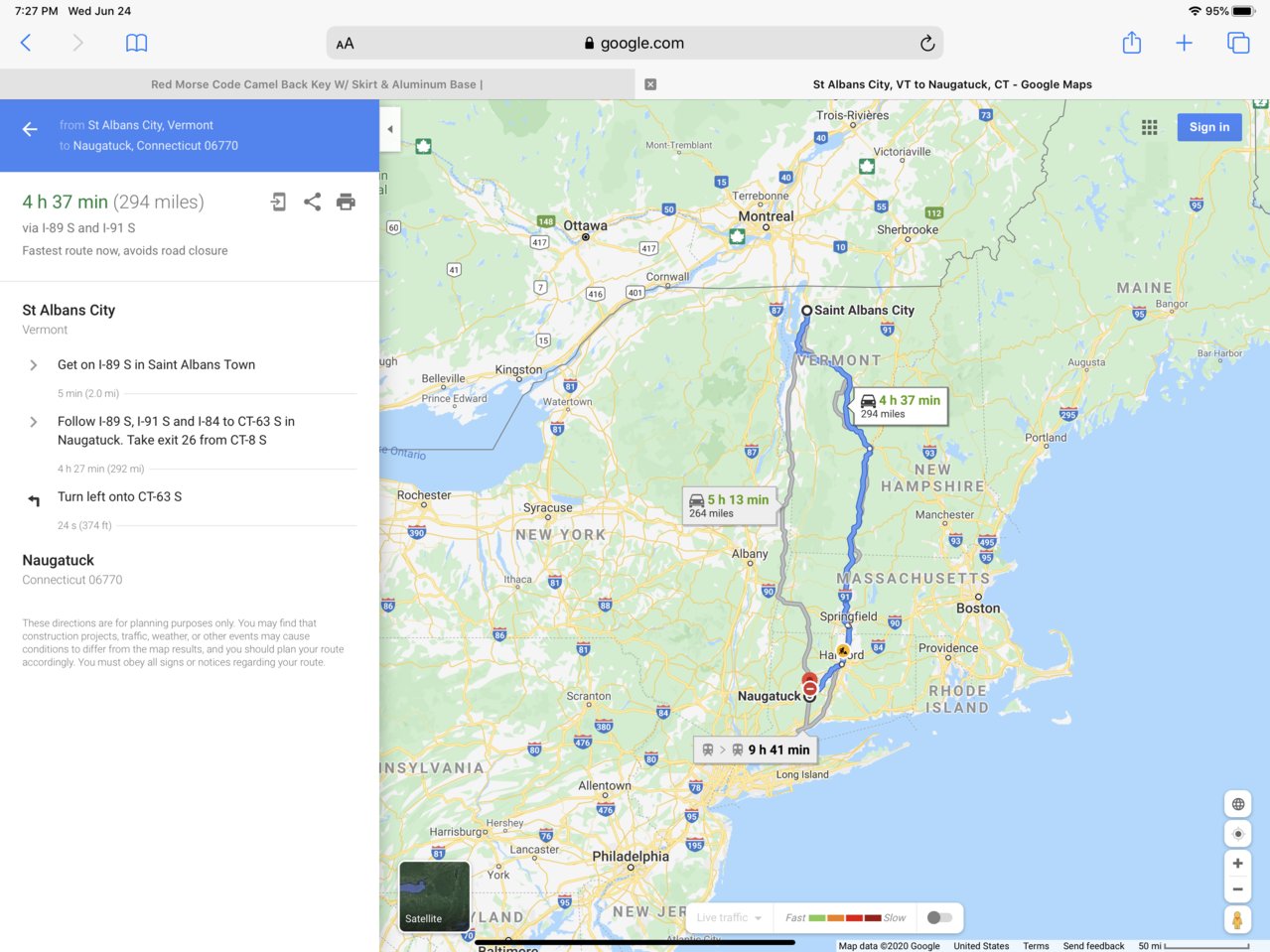The width and height of the screenshot is (1270, 952).
Task: Click the Philadelphia label on map
Action: click(631, 856)
